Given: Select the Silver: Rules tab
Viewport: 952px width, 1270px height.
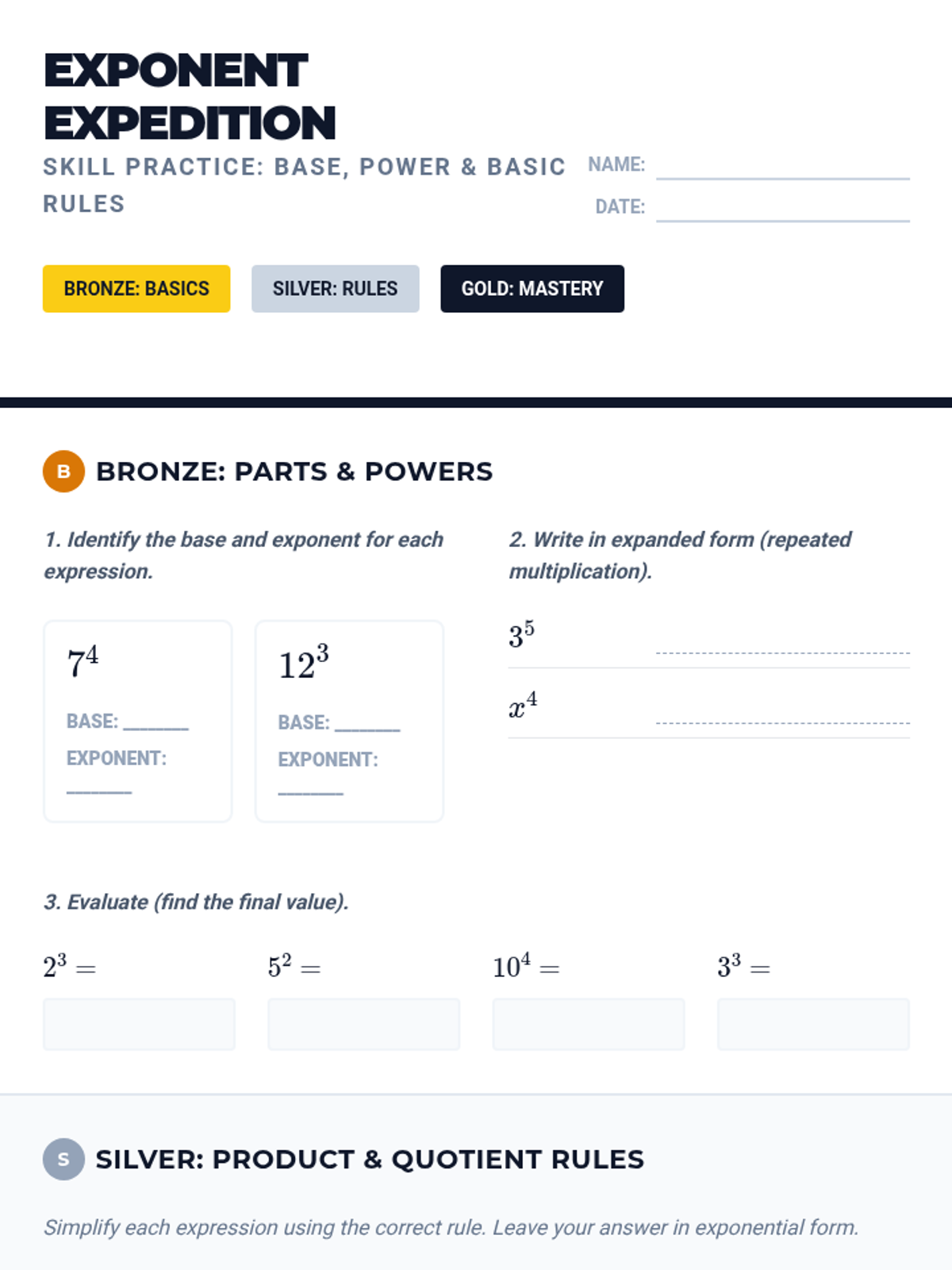Looking at the screenshot, I should 335,289.
